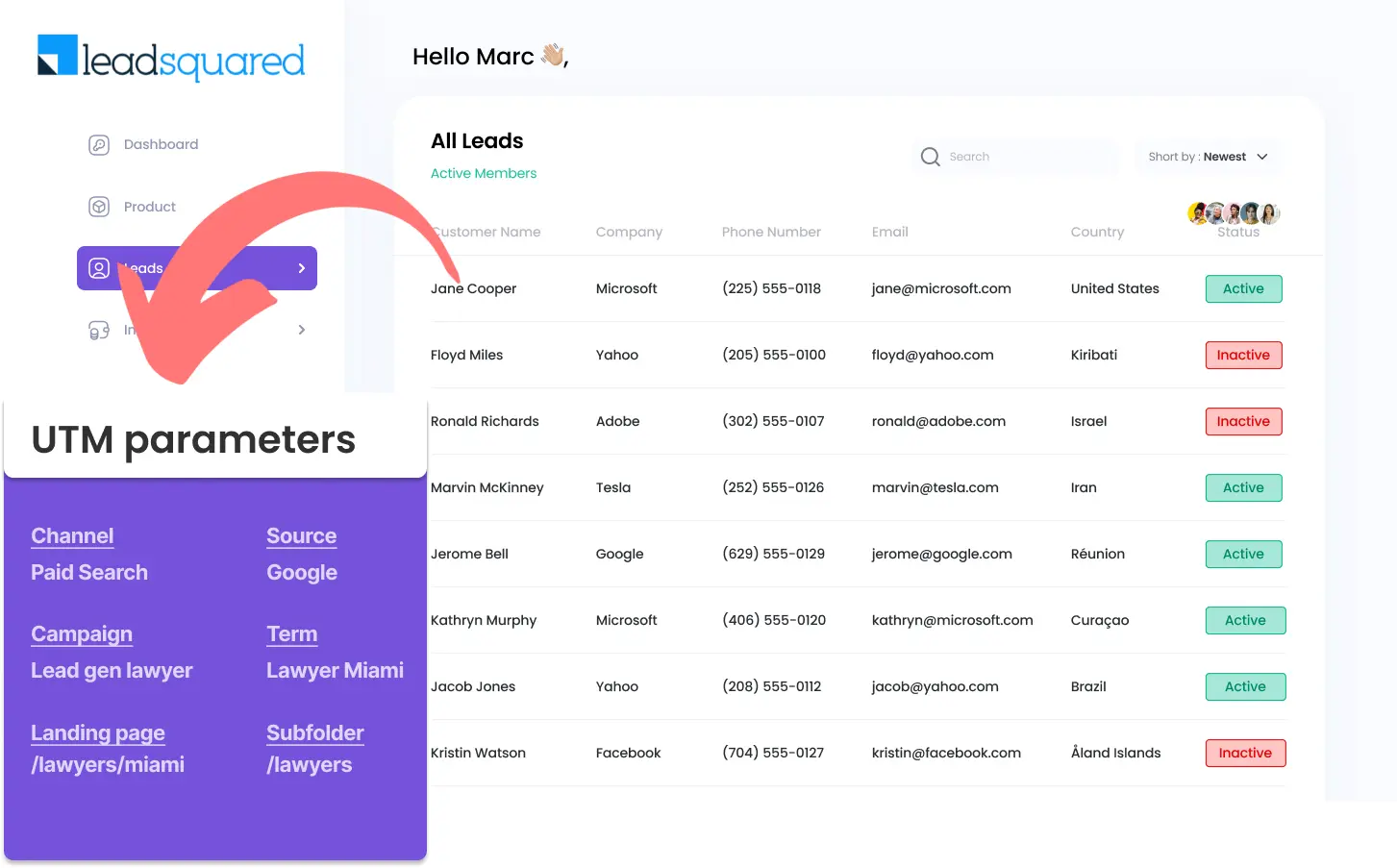Click Kristin Watson's Inactive status badge
The image size is (1397, 868).
pos(1245,753)
